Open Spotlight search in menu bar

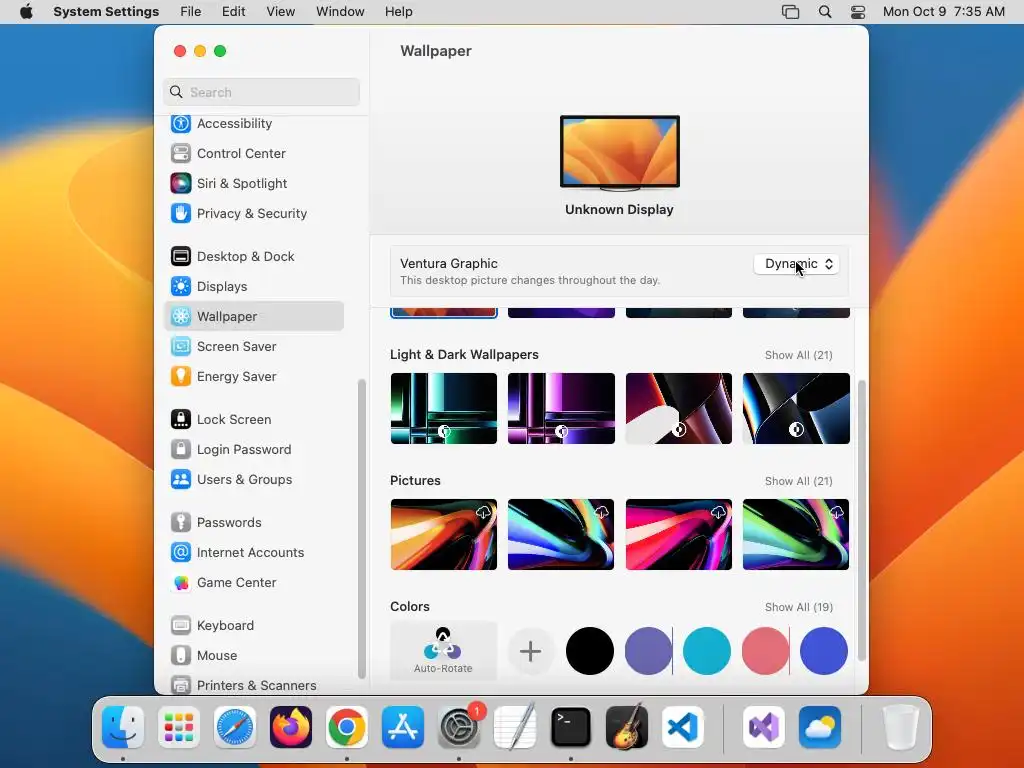tap(825, 12)
